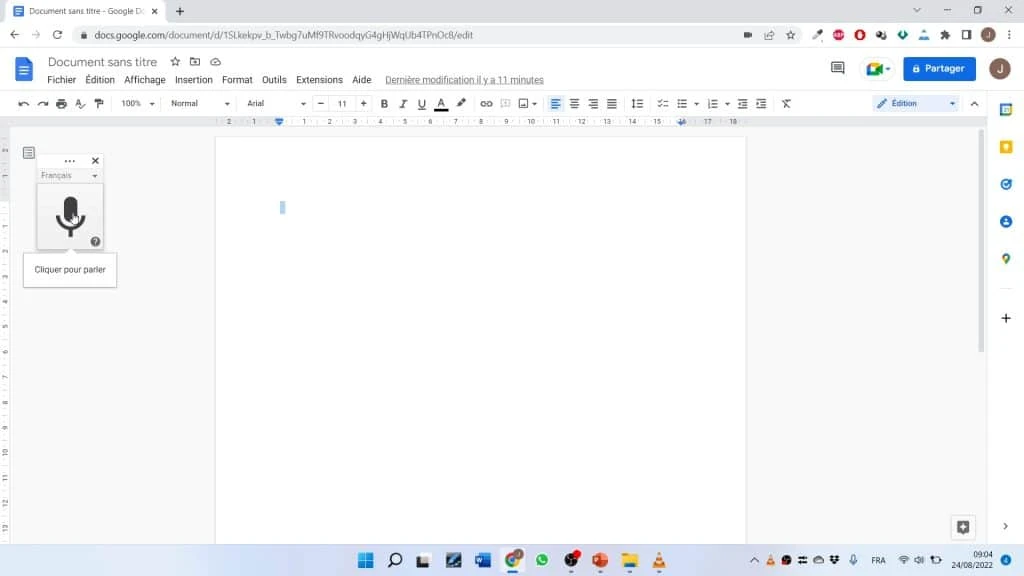The height and width of the screenshot is (576, 1024).
Task: Decrease the indent
Action: [743, 104]
